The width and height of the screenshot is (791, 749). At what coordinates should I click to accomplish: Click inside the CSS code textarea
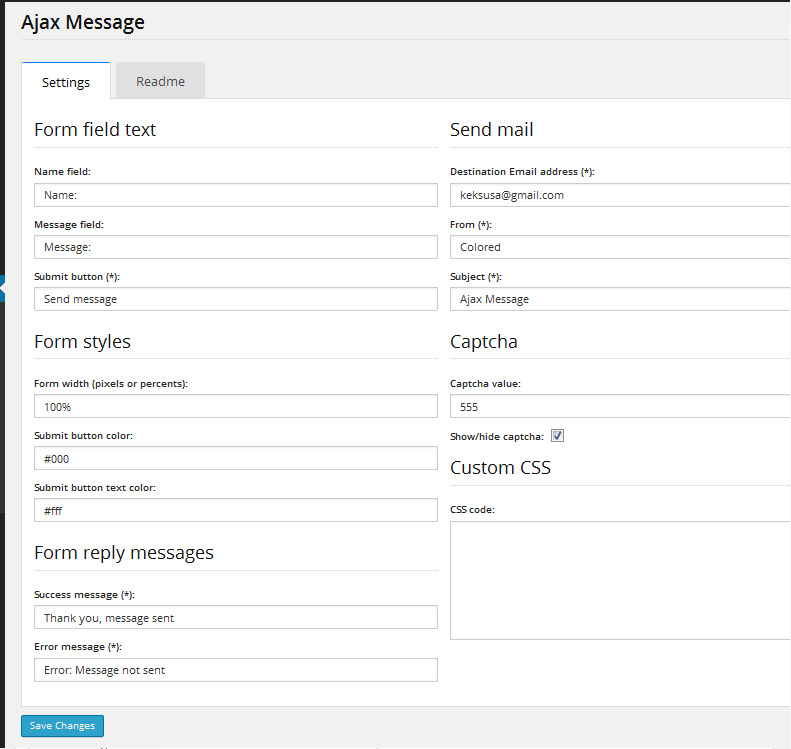click(x=620, y=580)
